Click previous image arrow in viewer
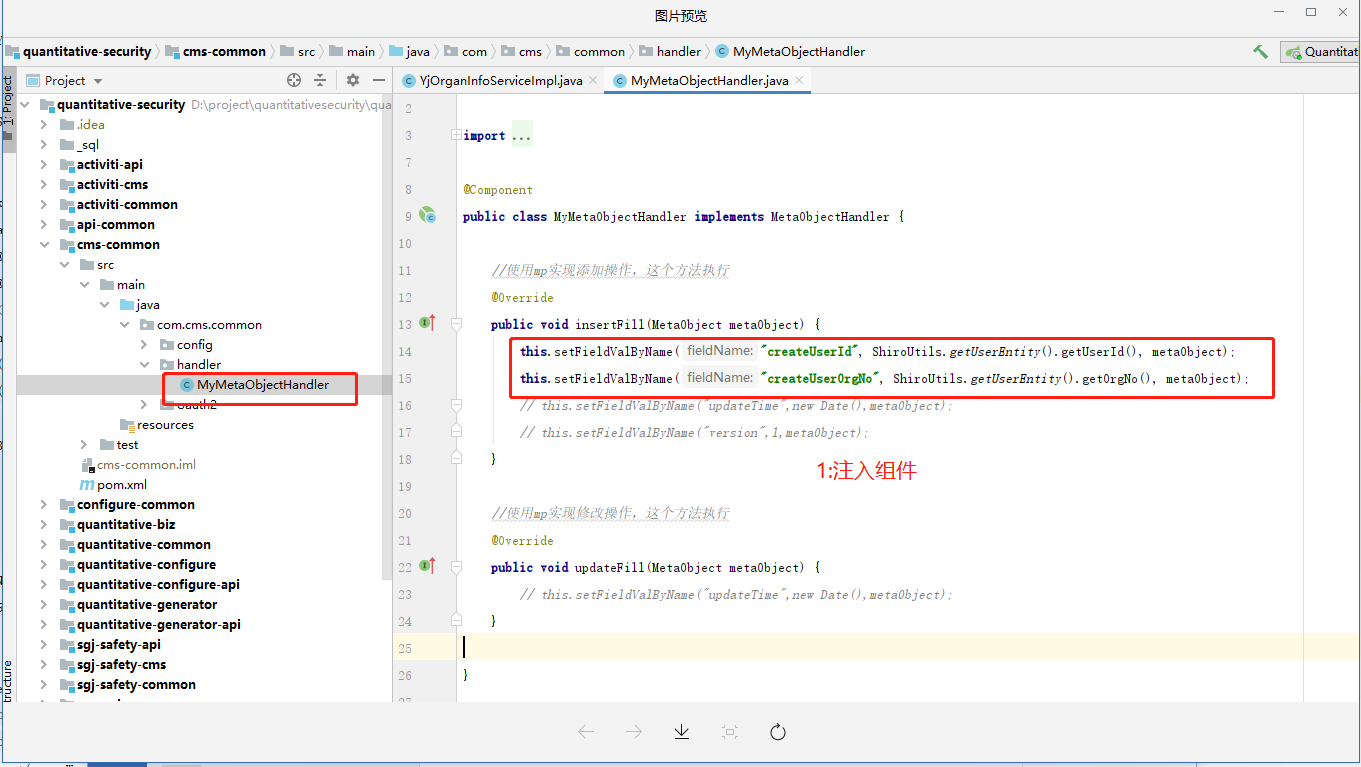This screenshot has height=767, width=1361. click(x=586, y=732)
